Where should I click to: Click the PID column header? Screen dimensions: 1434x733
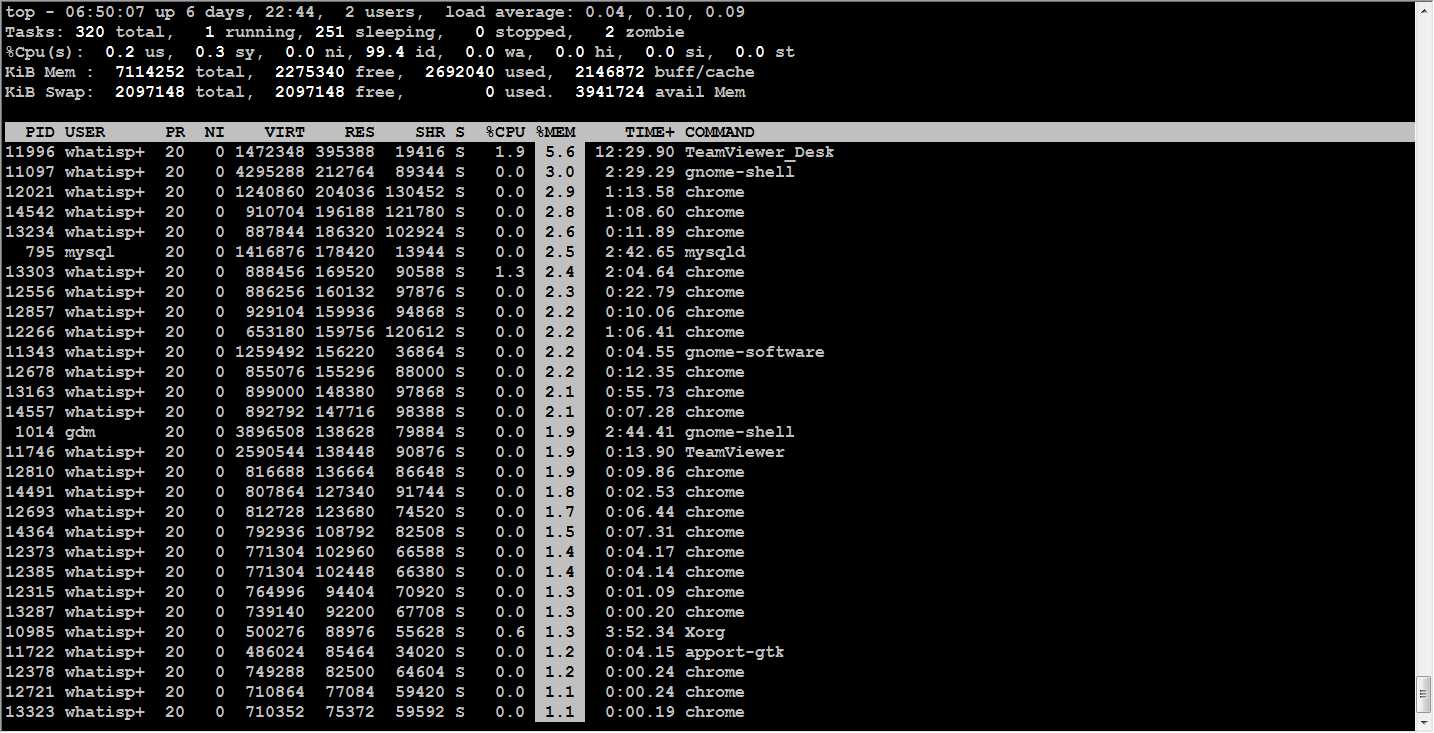click(40, 132)
